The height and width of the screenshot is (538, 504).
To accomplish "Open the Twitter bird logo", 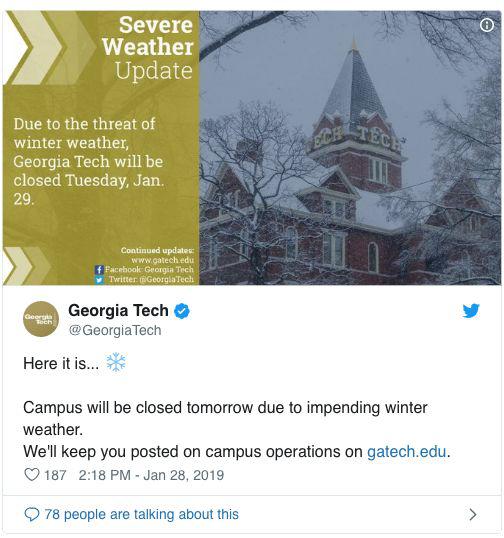I will 471,311.
